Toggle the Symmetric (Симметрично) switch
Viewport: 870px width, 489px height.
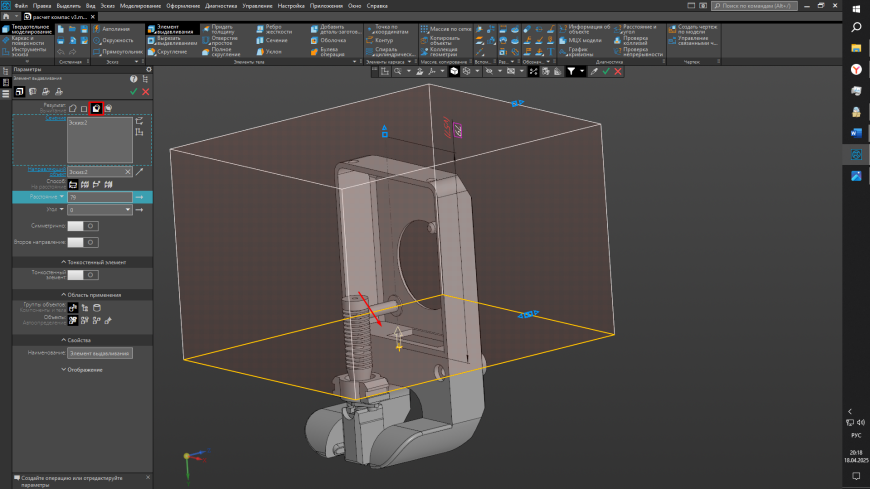(x=82, y=226)
